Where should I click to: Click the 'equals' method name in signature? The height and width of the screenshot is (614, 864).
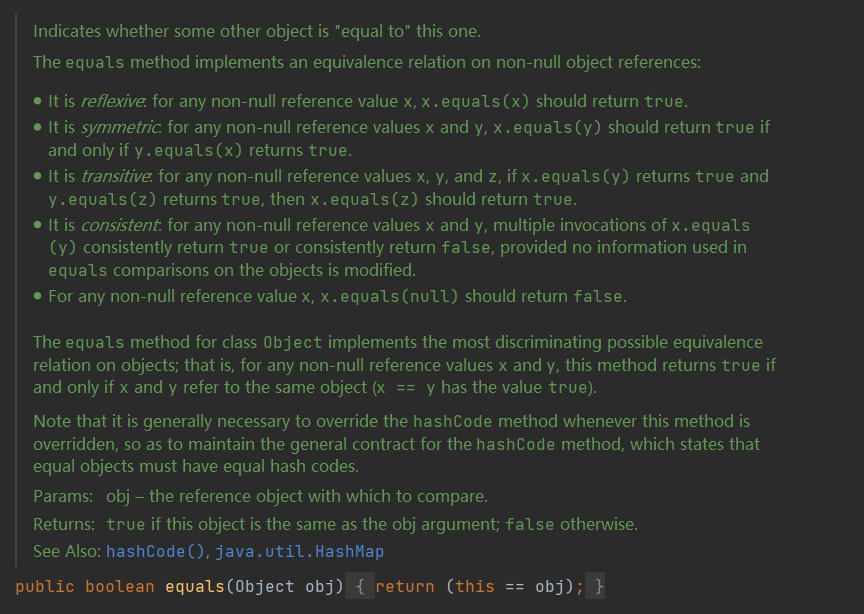(x=194, y=586)
